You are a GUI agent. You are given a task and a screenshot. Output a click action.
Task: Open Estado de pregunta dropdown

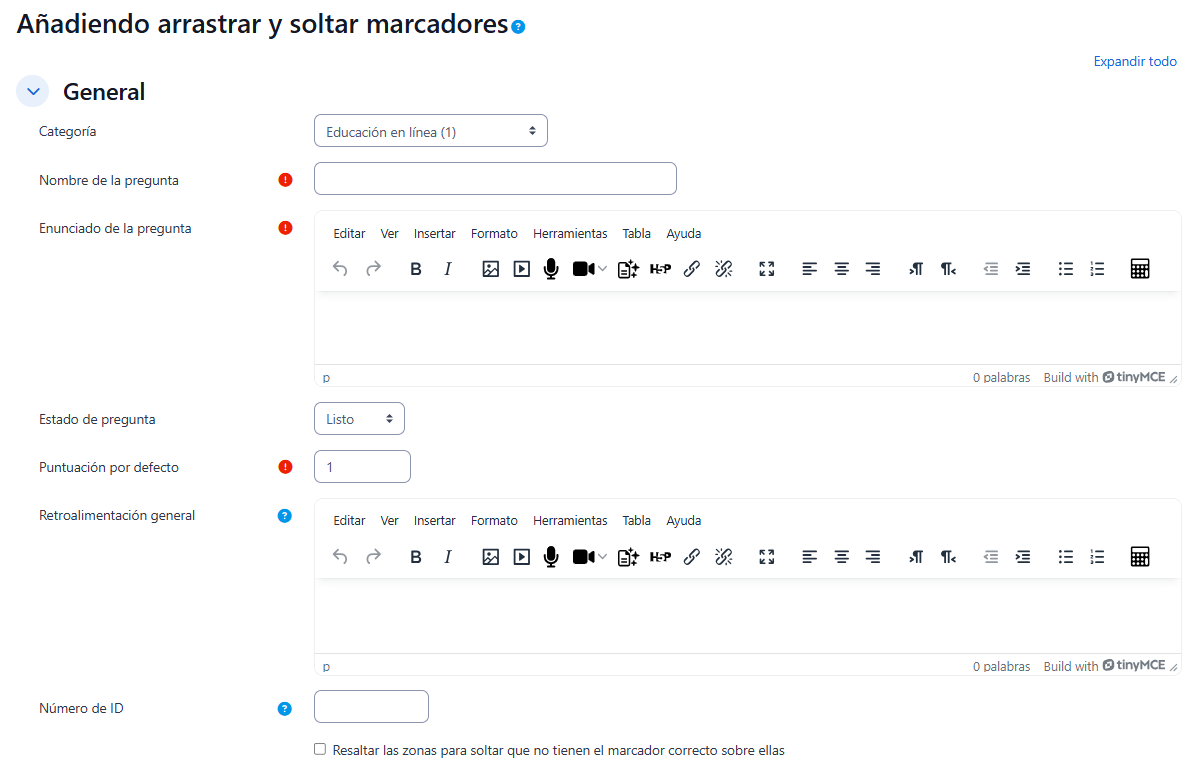(359, 419)
